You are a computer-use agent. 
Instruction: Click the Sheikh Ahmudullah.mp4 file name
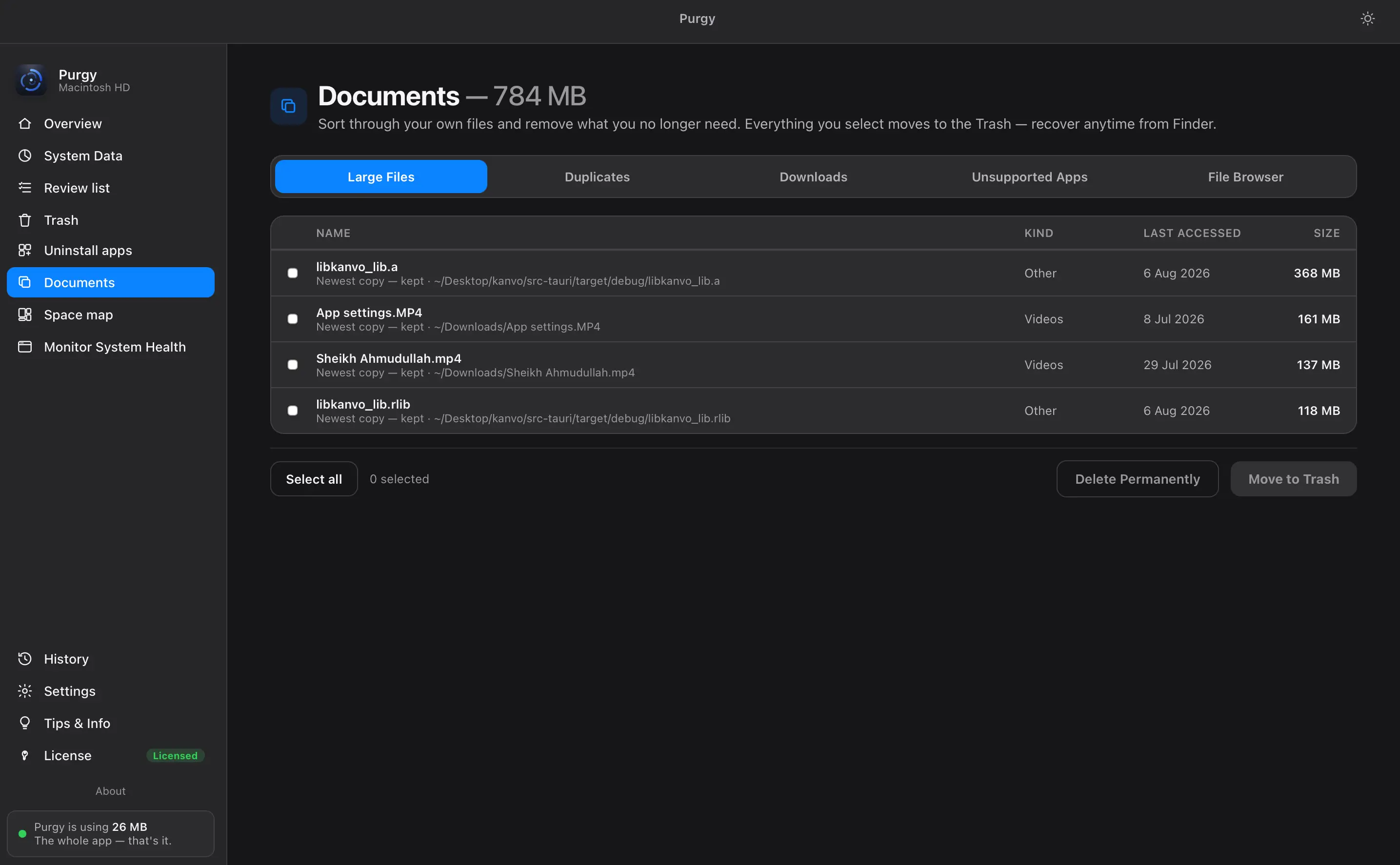click(x=388, y=358)
